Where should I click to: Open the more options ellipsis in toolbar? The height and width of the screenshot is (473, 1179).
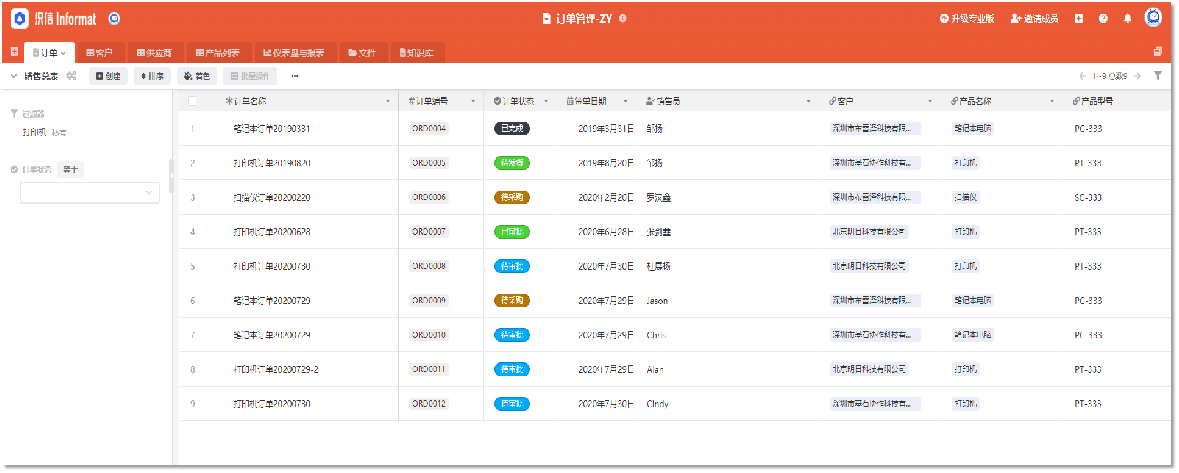[295, 76]
